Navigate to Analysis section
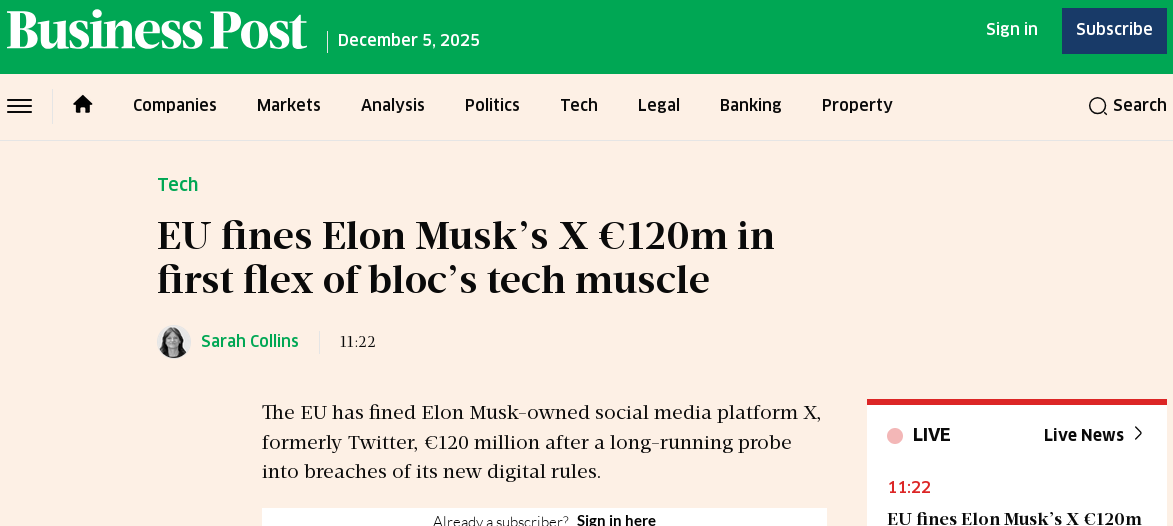Screen dimensions: 1173x526 [393, 106]
